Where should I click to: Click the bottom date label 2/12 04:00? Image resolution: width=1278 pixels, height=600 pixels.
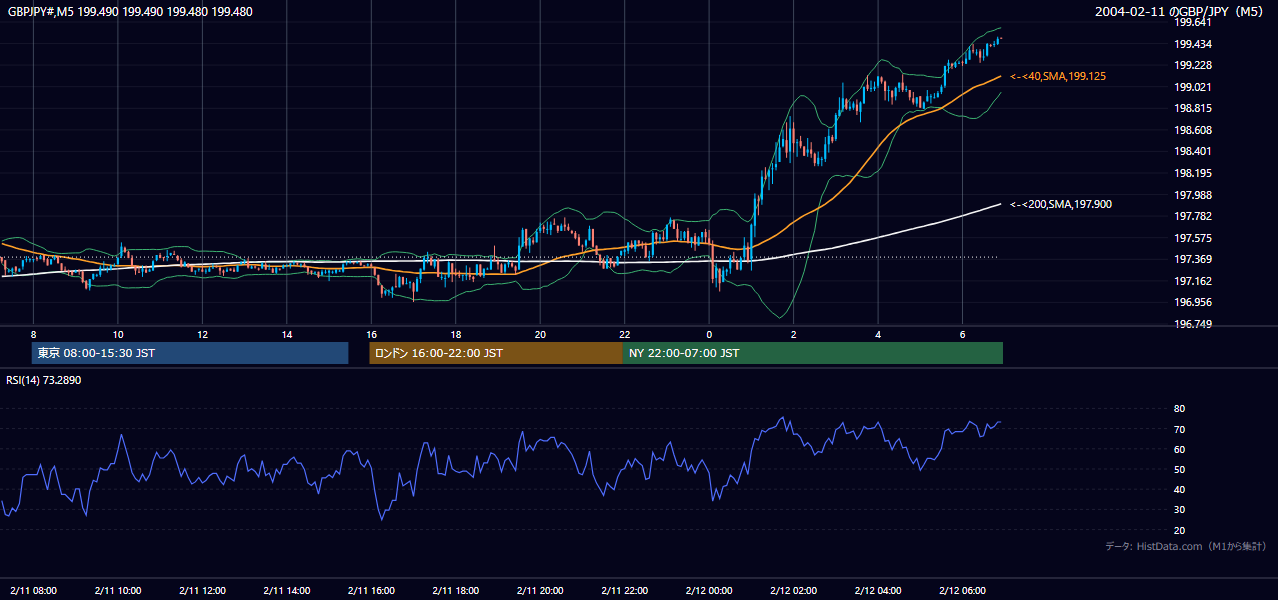(x=878, y=590)
